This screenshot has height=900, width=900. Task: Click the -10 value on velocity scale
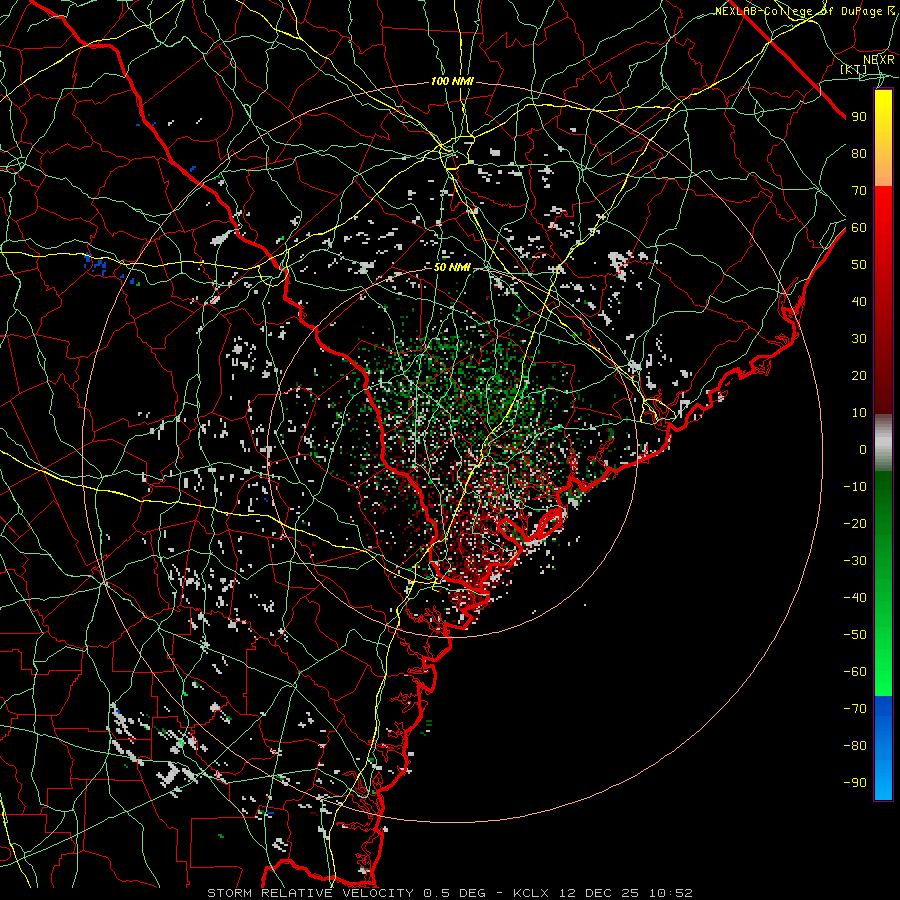click(855, 487)
